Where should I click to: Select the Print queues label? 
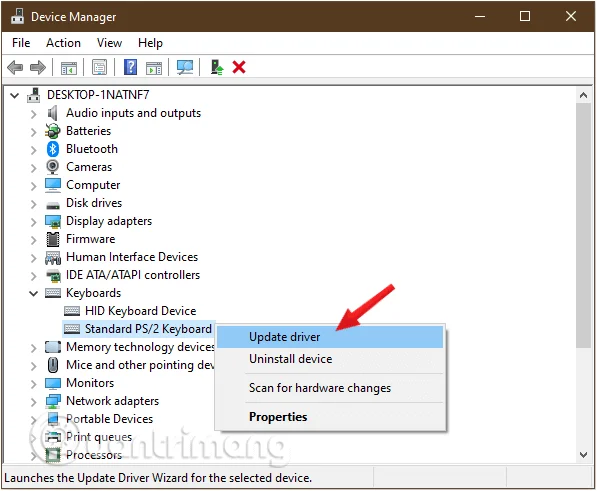(x=99, y=437)
